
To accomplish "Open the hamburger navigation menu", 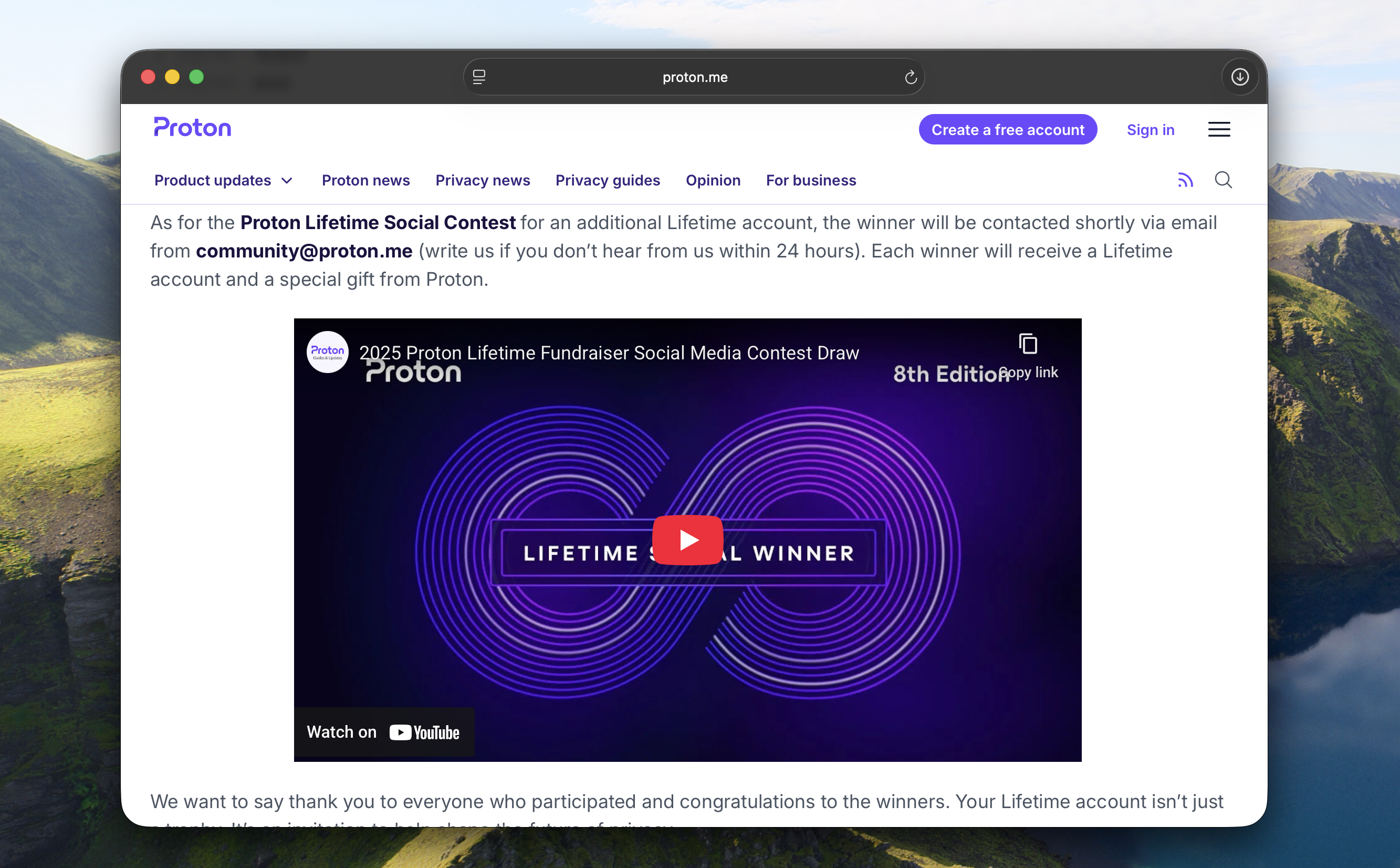I will click(1219, 129).
